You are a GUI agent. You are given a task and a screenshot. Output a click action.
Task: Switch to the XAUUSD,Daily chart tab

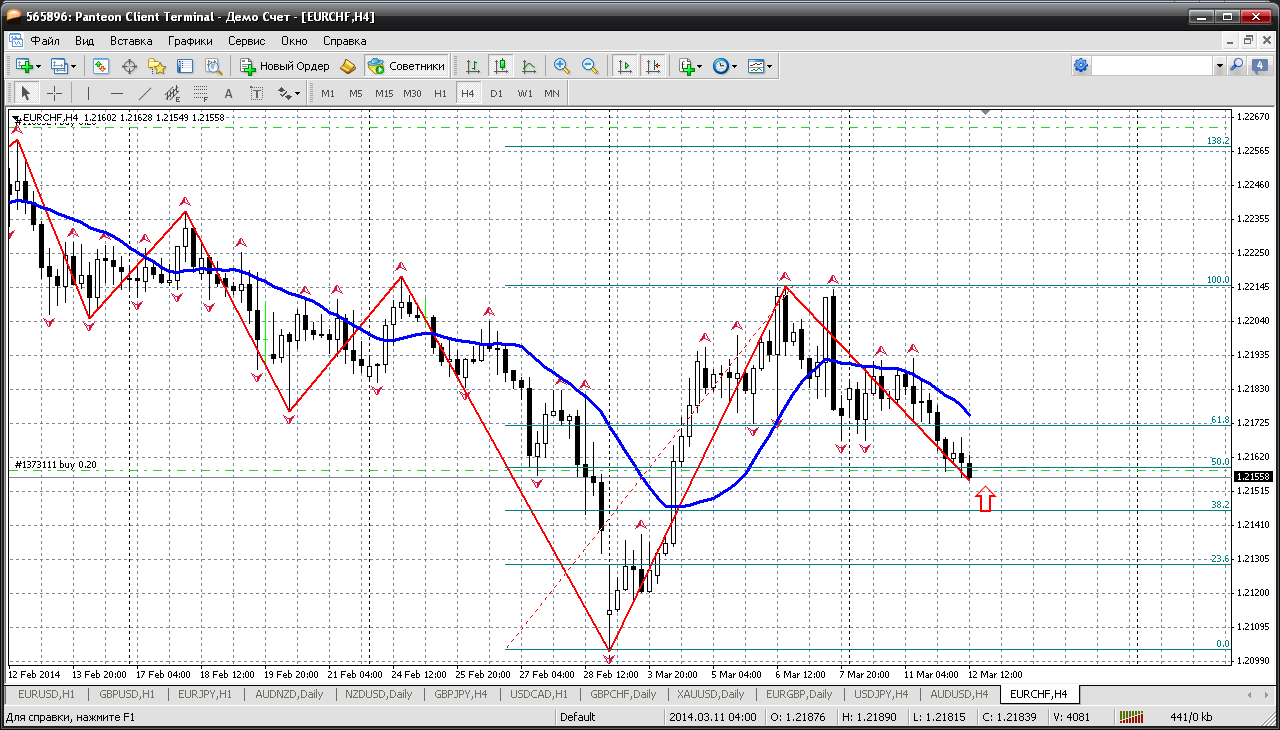pyautogui.click(x=710, y=694)
